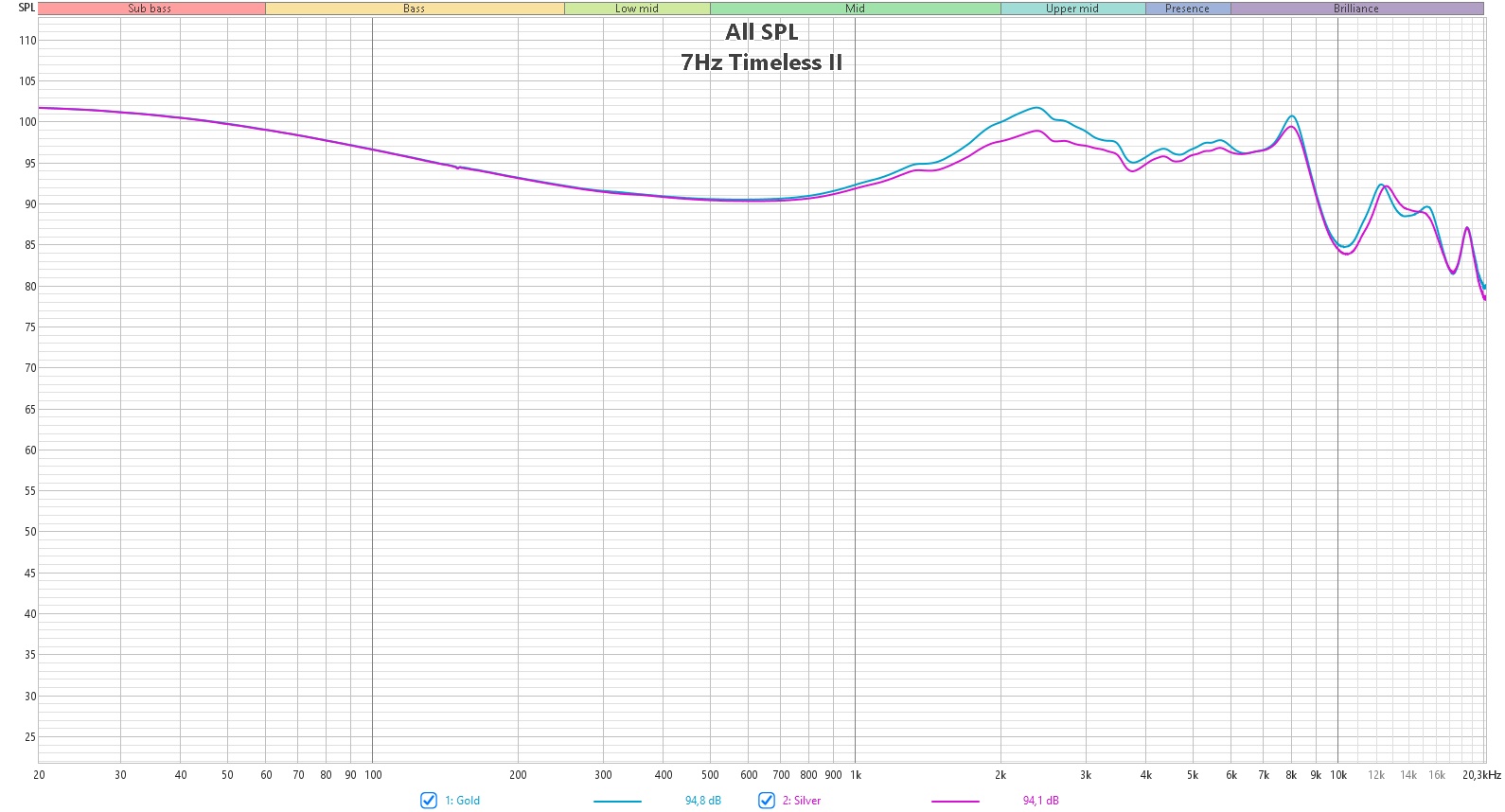Click the 1k frequency axis label
The image size is (1505, 812).
(856, 775)
